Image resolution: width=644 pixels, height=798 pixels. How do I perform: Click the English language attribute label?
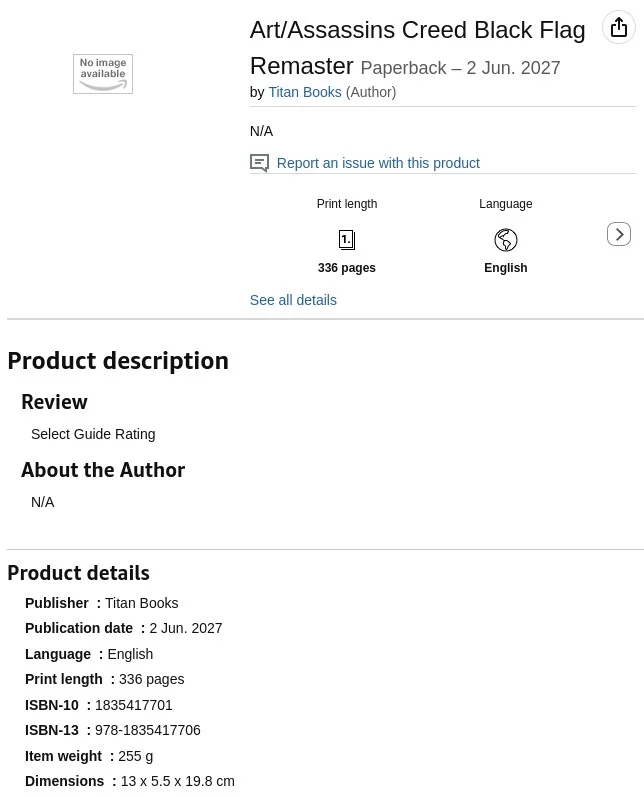506,268
